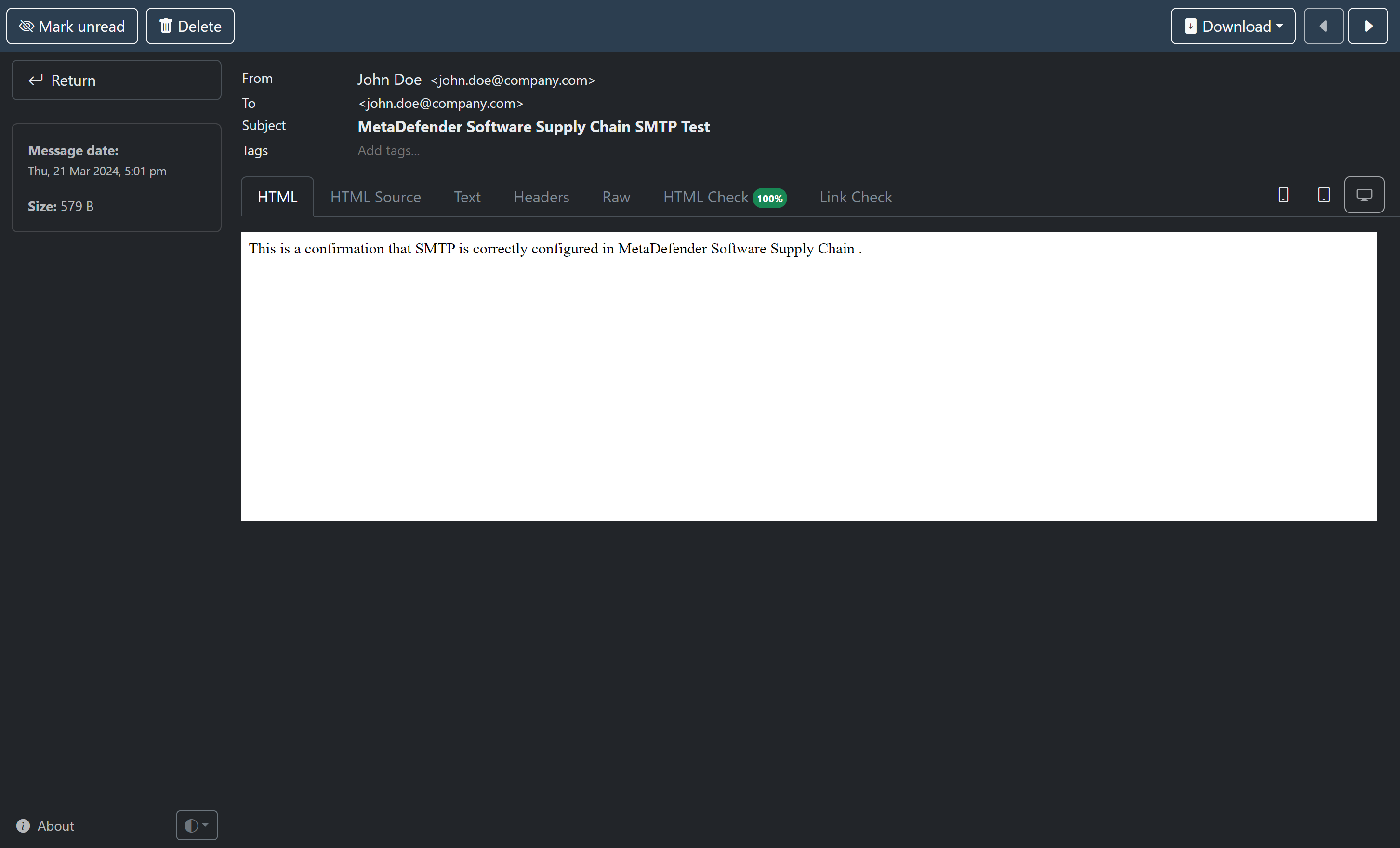
Task: Click the Size: 579 B text
Action: click(x=61, y=206)
